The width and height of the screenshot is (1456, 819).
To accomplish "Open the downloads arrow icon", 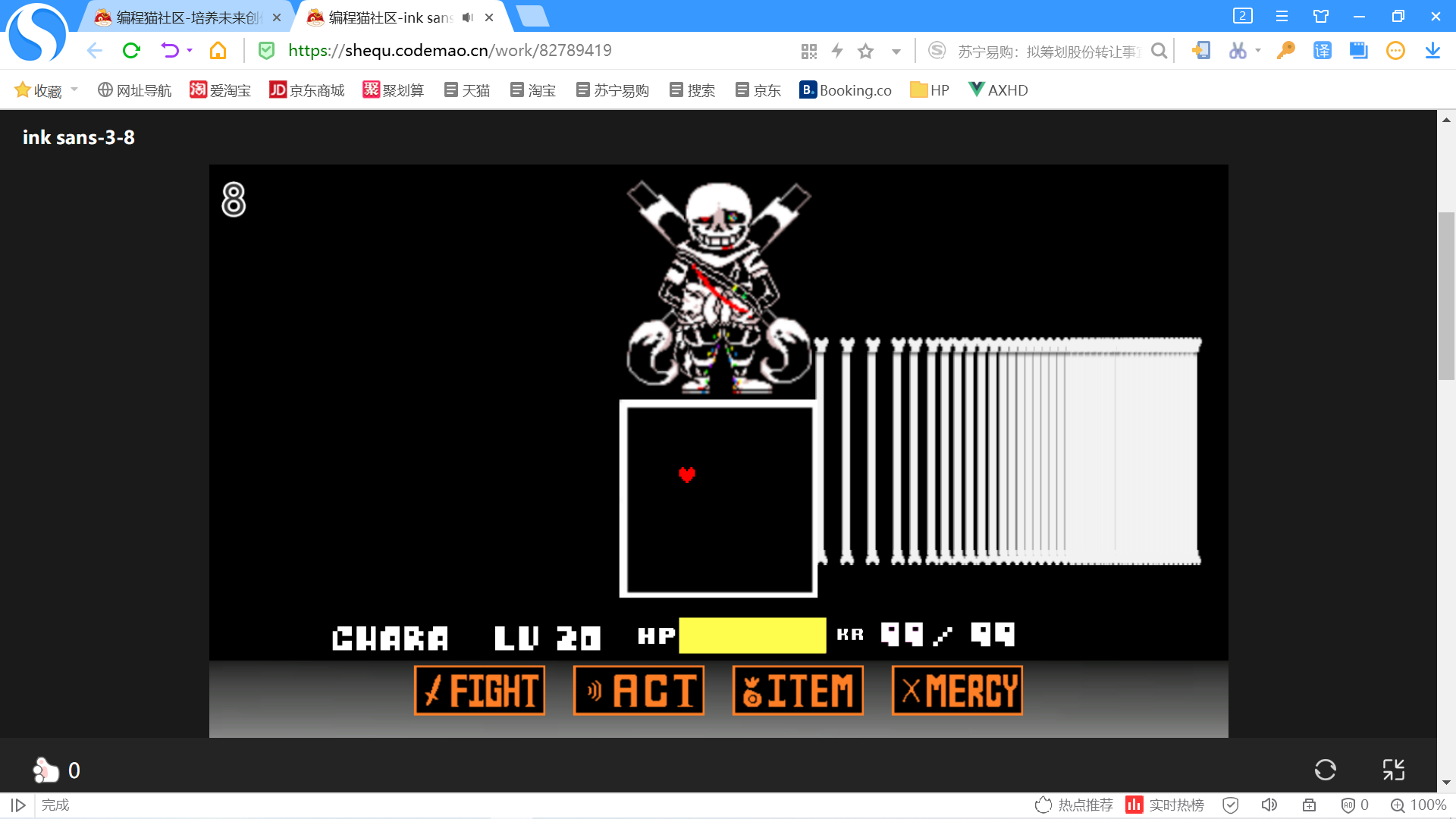I will (1432, 51).
